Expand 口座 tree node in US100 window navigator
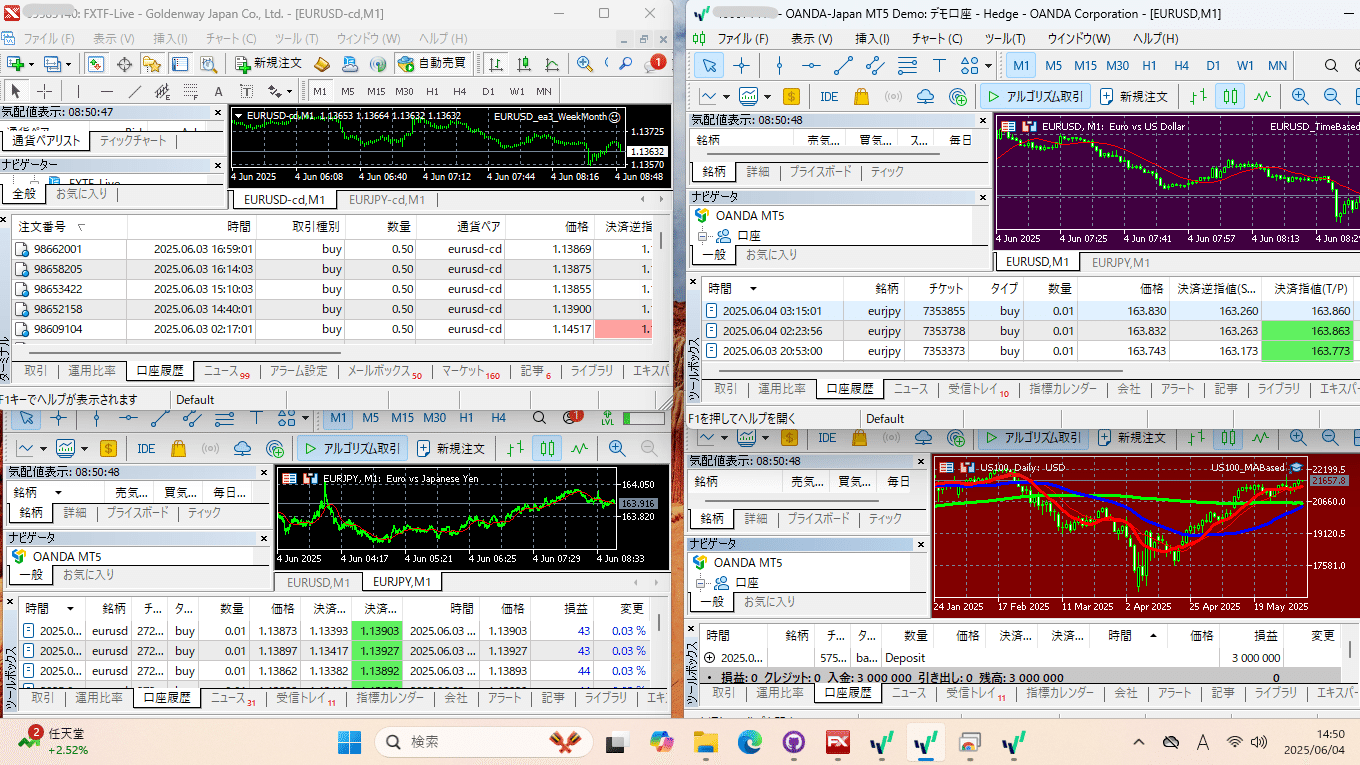1360x765 pixels. click(702, 583)
